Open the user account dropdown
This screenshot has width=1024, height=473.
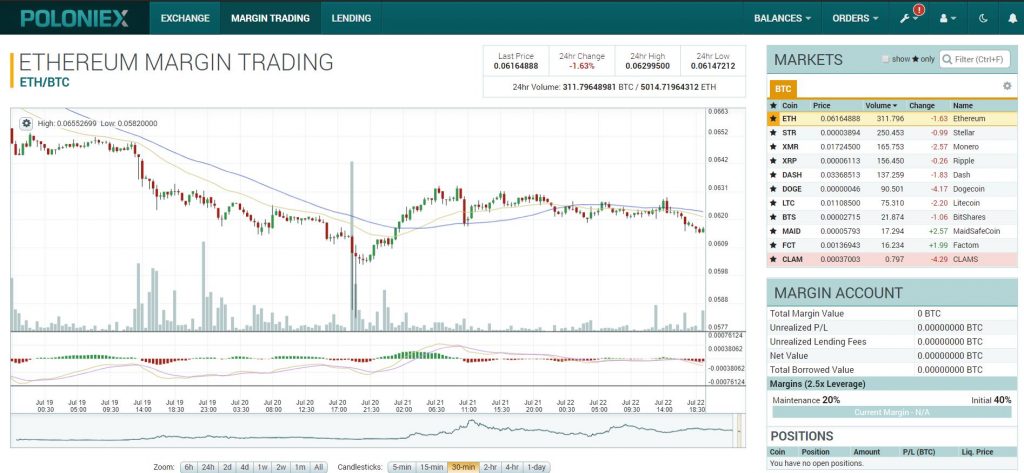click(946, 18)
